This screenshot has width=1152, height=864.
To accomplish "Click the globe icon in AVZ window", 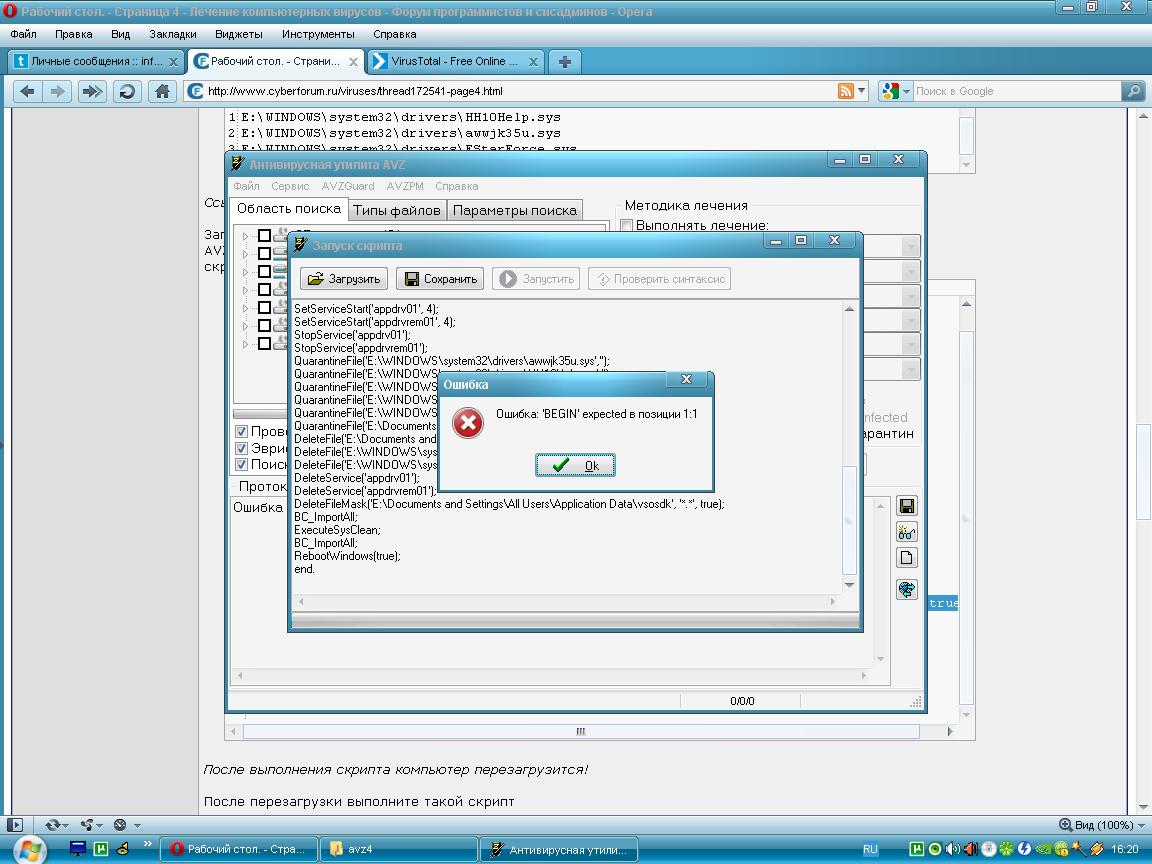I will pos(907,589).
